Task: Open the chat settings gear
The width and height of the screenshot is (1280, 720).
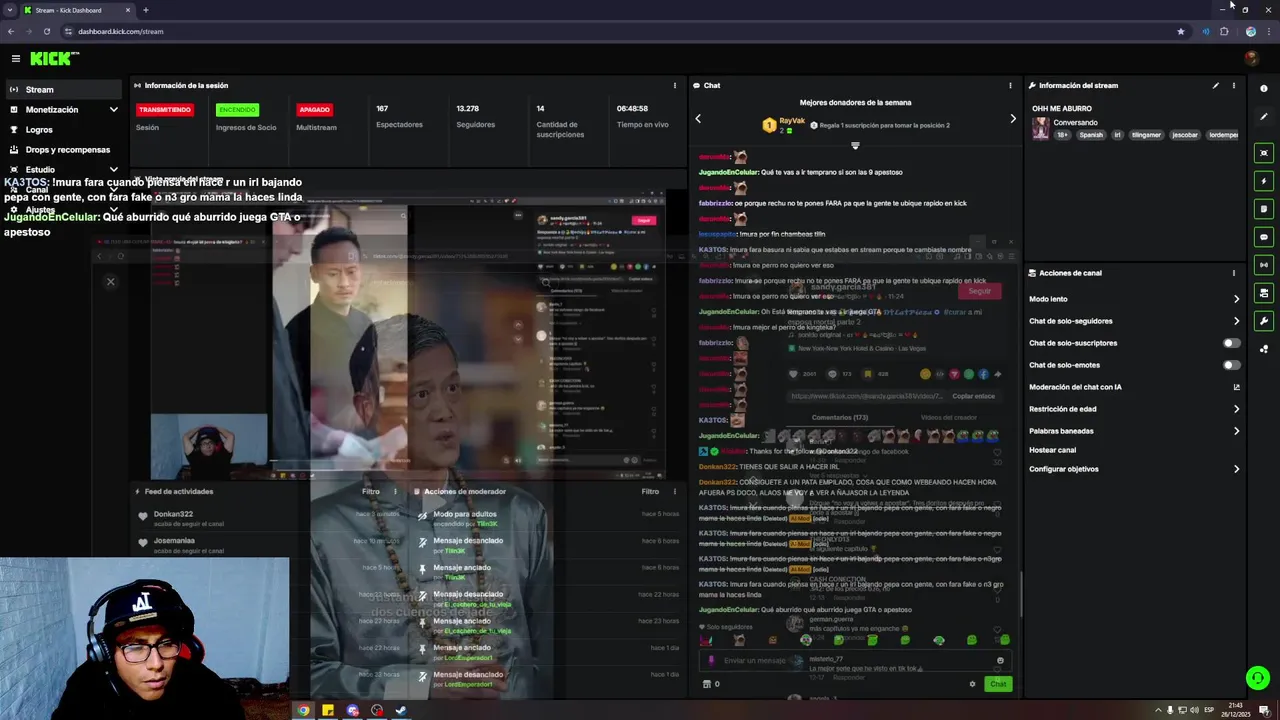Action: (x=972, y=684)
